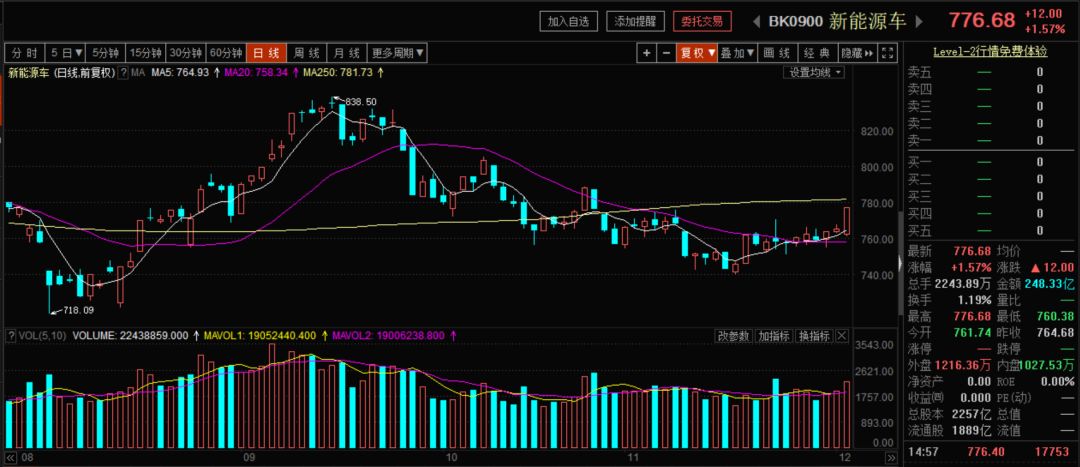
Task: Switch to 经典 classic layout
Action: pos(818,53)
